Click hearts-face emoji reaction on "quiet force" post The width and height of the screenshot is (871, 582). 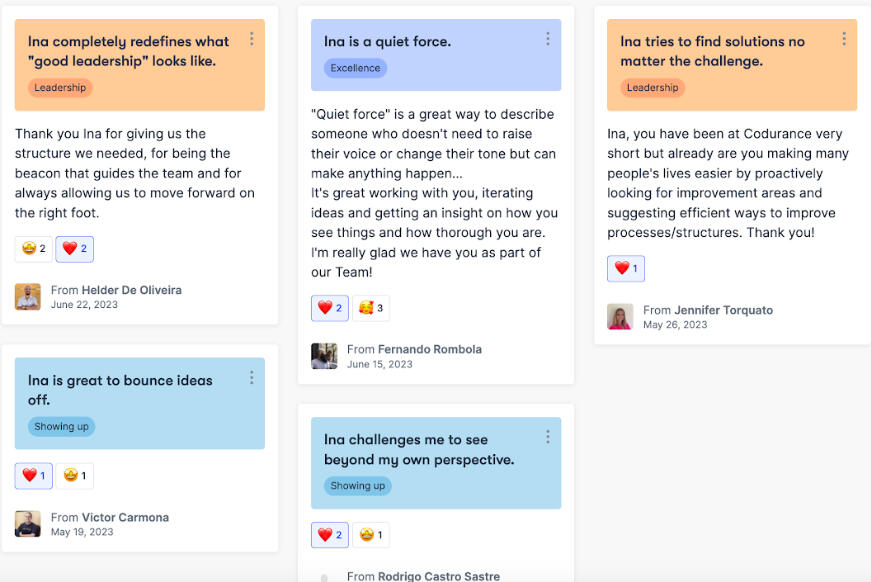click(371, 308)
